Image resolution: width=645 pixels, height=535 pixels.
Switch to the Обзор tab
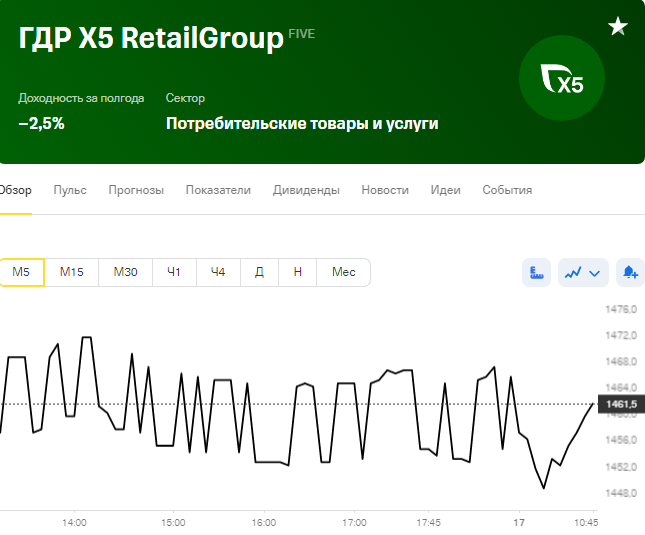(x=15, y=190)
